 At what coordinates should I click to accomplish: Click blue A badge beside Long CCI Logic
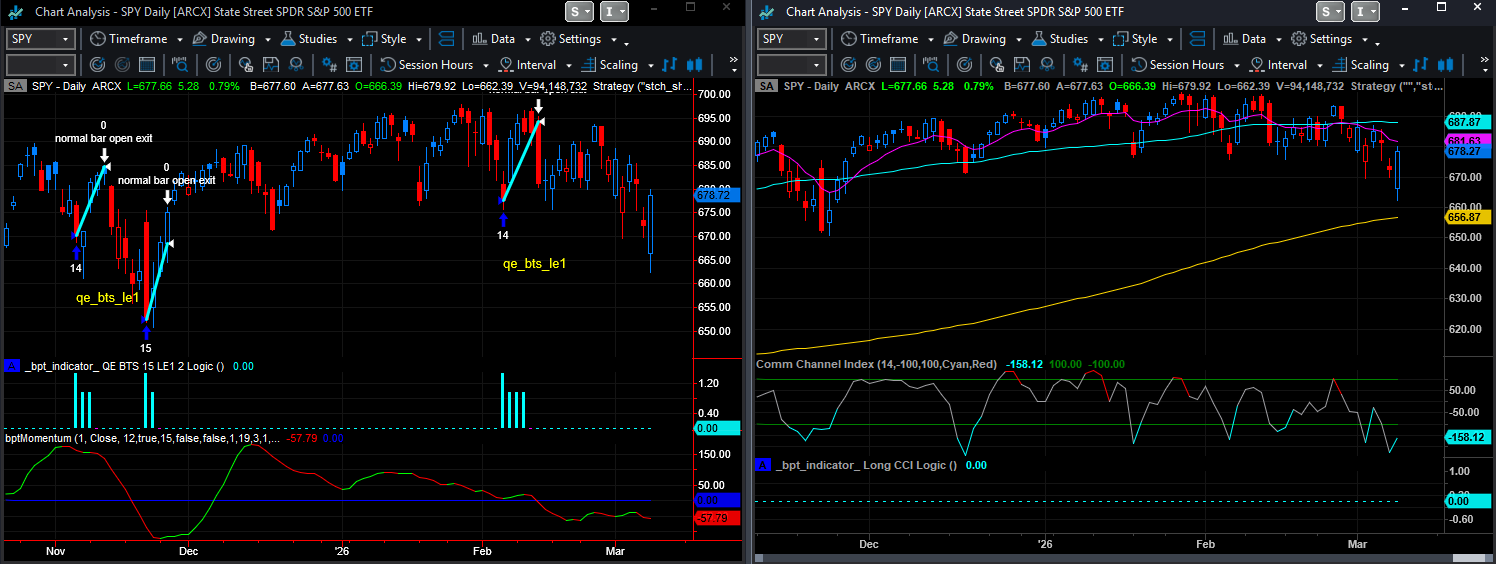(763, 465)
